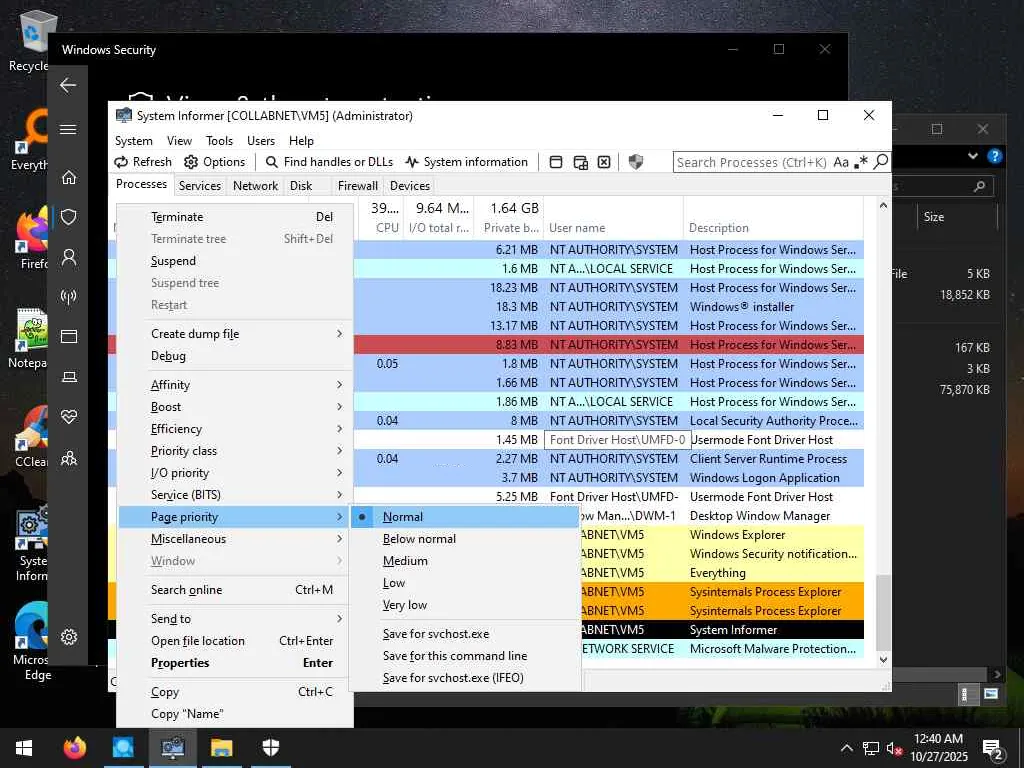The image size is (1024, 768).
Task: Click the find window toolbar icon
Action: pos(556,162)
